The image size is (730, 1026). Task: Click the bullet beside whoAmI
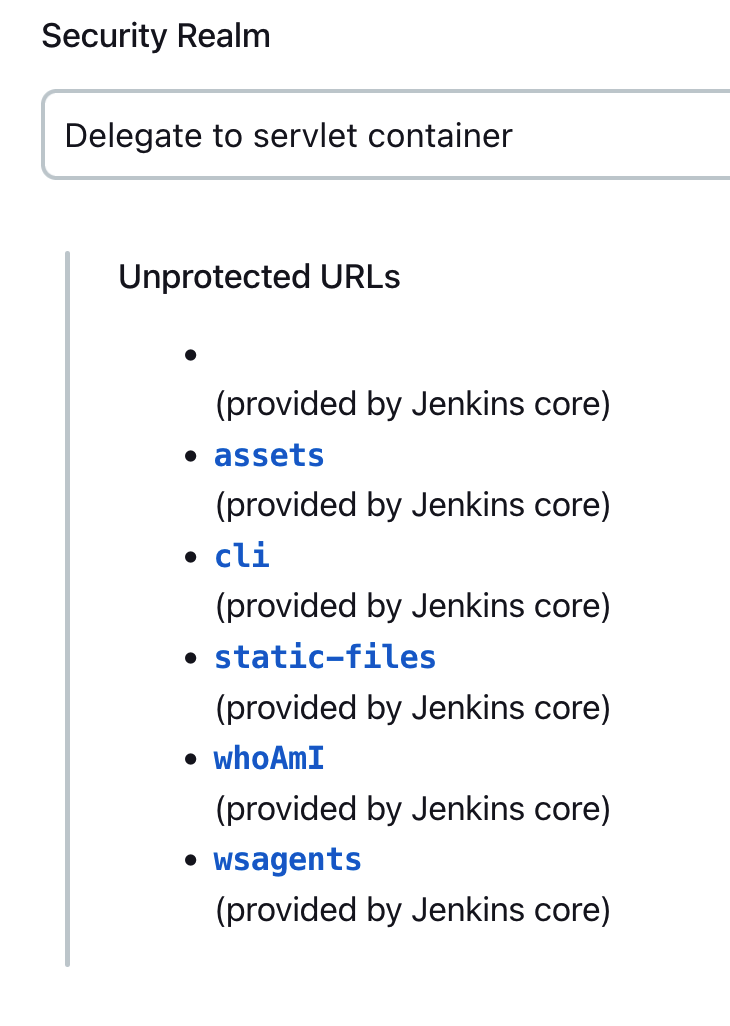click(189, 760)
